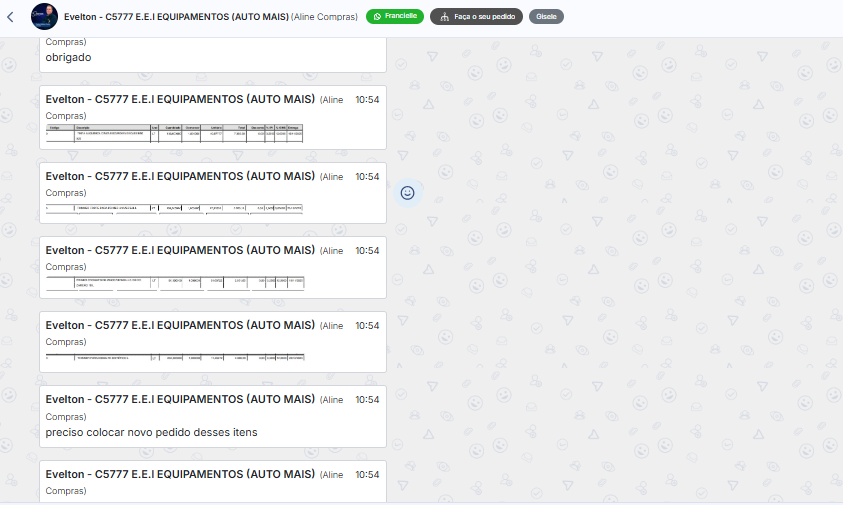Viewport: 843px width, 505px height.
Task: Click the 10:54 timestamp on the 'preciso colocar' message
Action: pyautogui.click(x=367, y=400)
